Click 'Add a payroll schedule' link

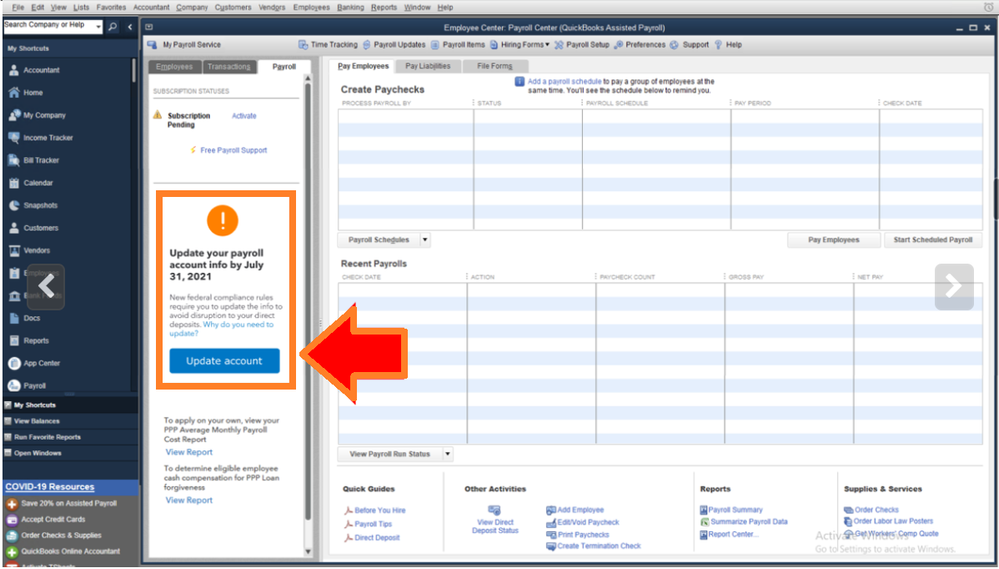[x=564, y=82]
